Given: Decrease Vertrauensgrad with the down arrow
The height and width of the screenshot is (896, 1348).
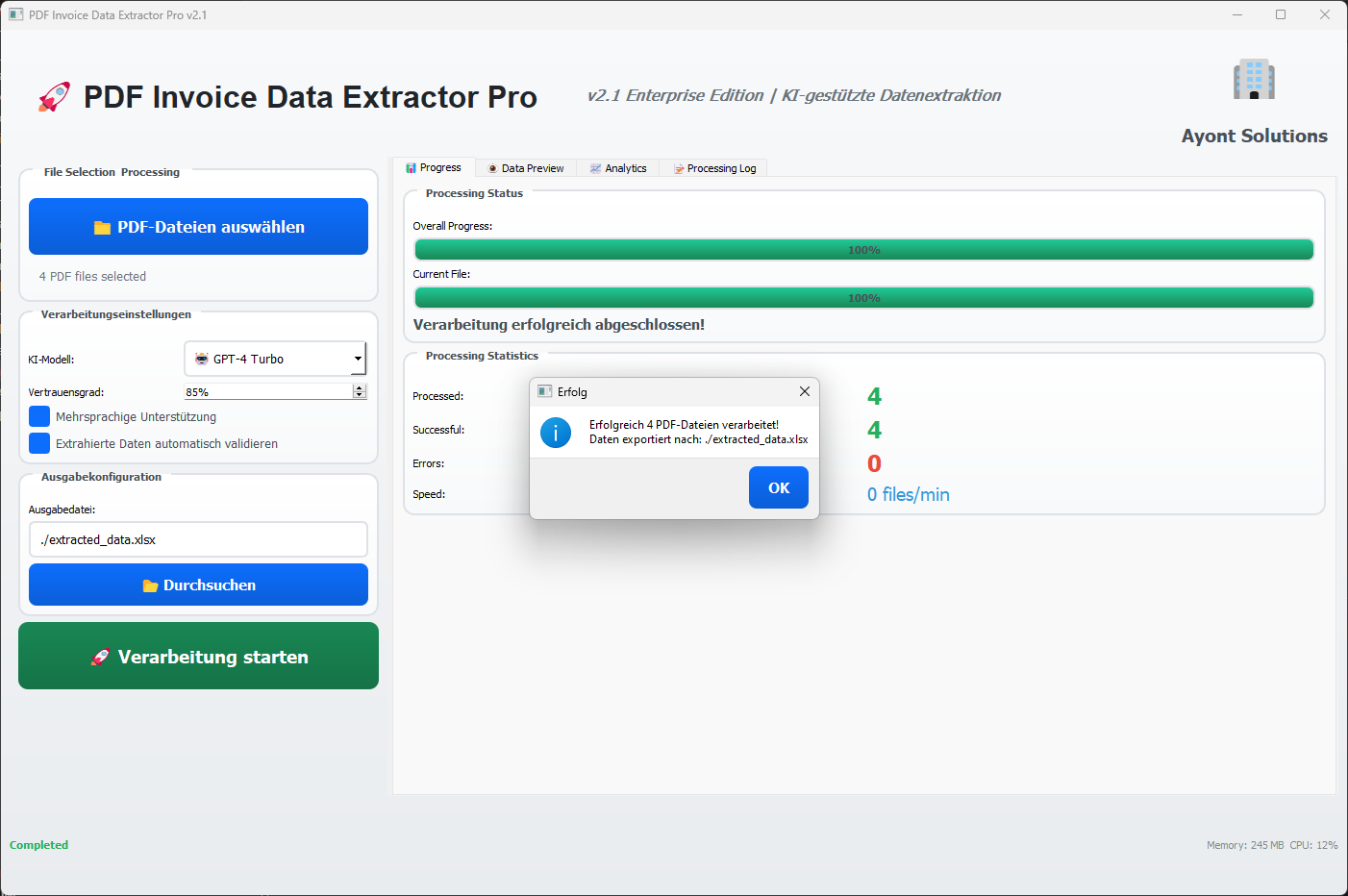Looking at the screenshot, I should click(x=360, y=395).
